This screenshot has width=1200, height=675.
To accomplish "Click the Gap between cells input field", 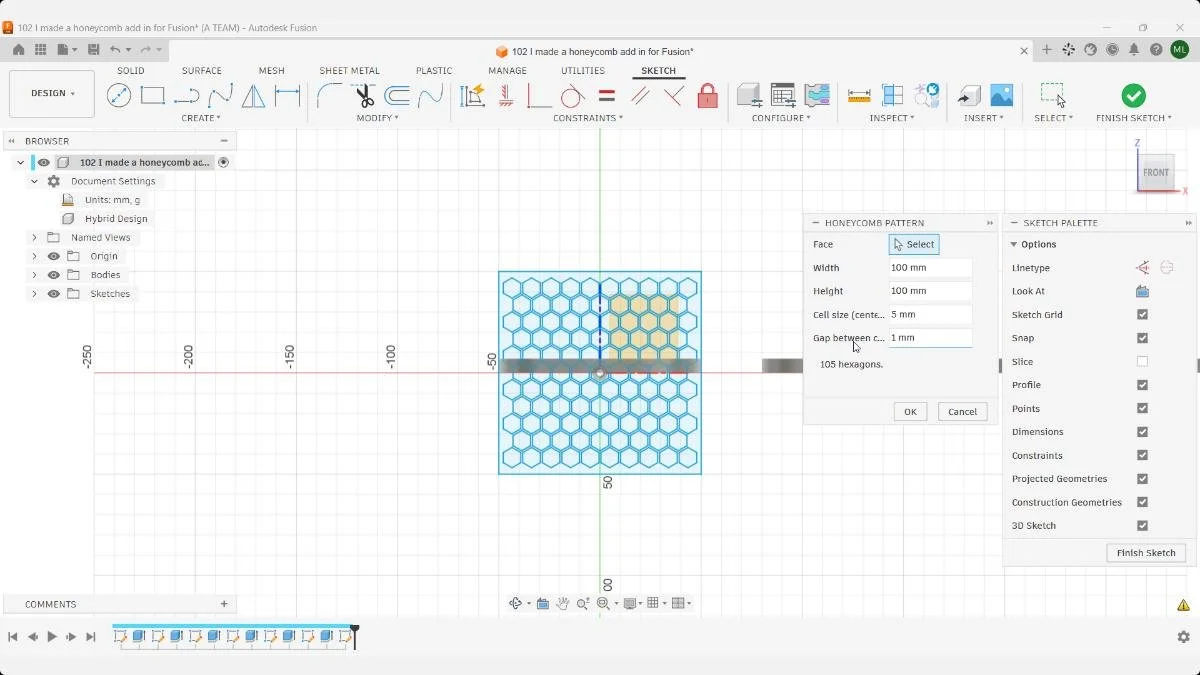I will pyautogui.click(x=930, y=338).
